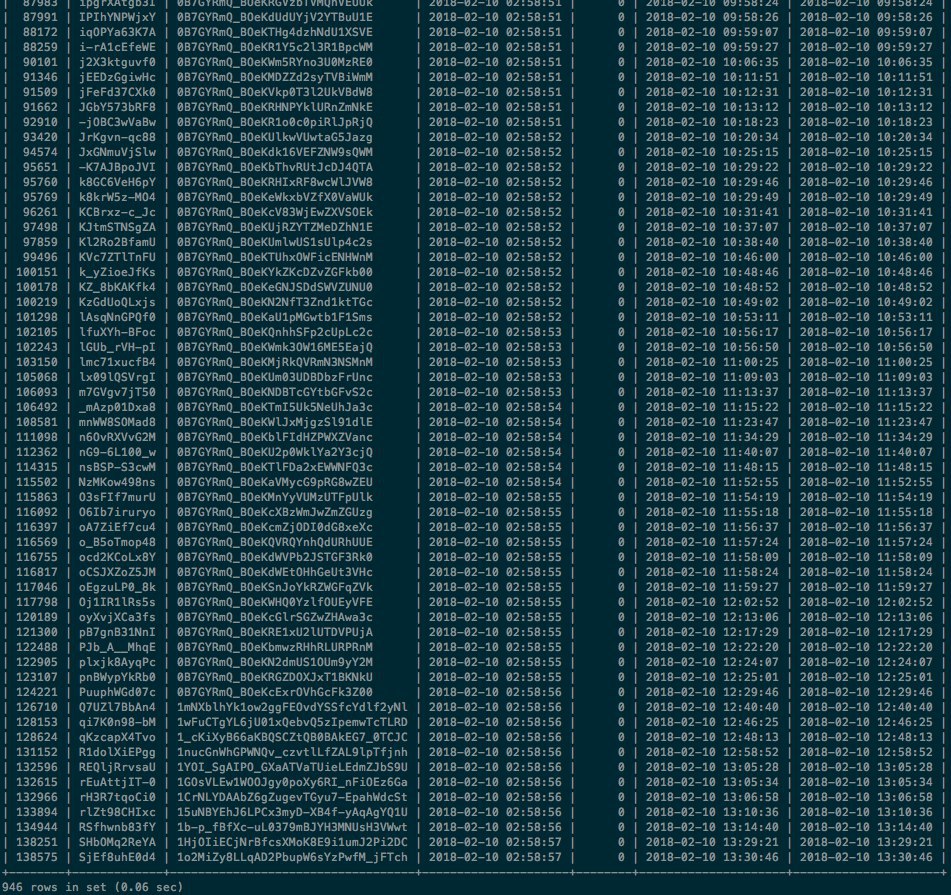Screen dimensions: 951x895
Task: Click the code n6OvRXVvG2M
Action: coord(117,437)
